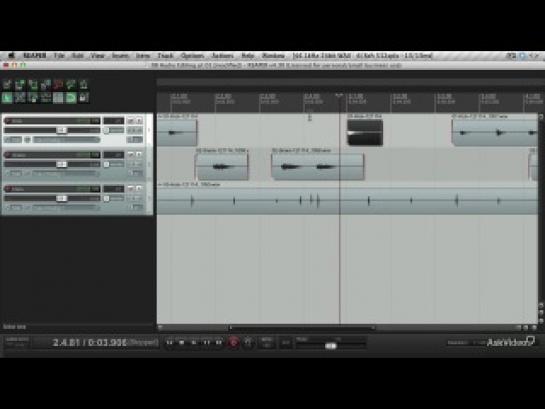Open the Options menu
Viewport: 545px width, 409px height.
point(192,56)
